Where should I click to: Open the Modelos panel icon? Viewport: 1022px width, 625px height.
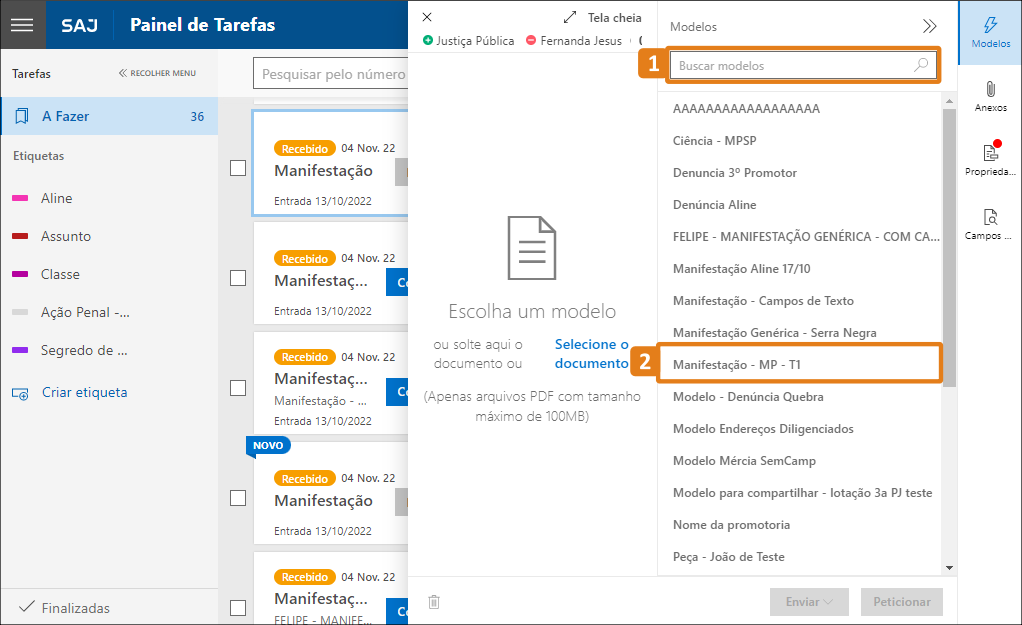tap(990, 32)
